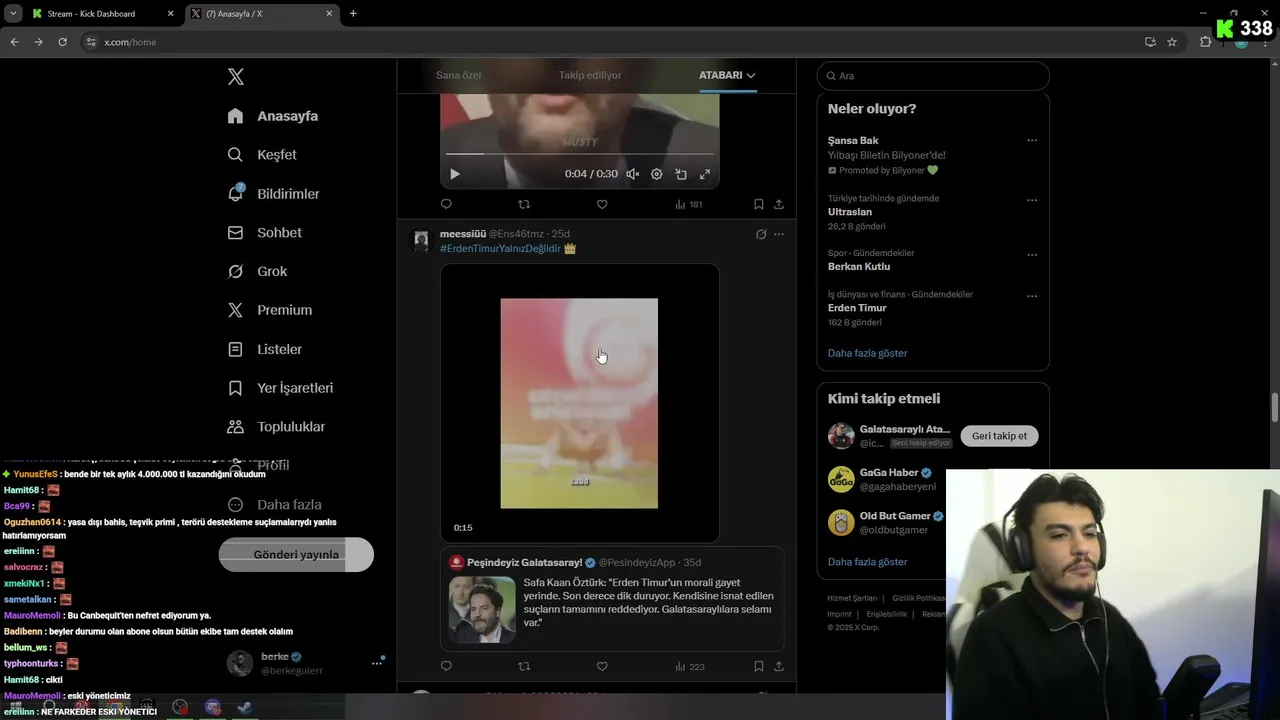Open Topluluklar communities
The width and height of the screenshot is (1280, 720).
click(x=276, y=427)
